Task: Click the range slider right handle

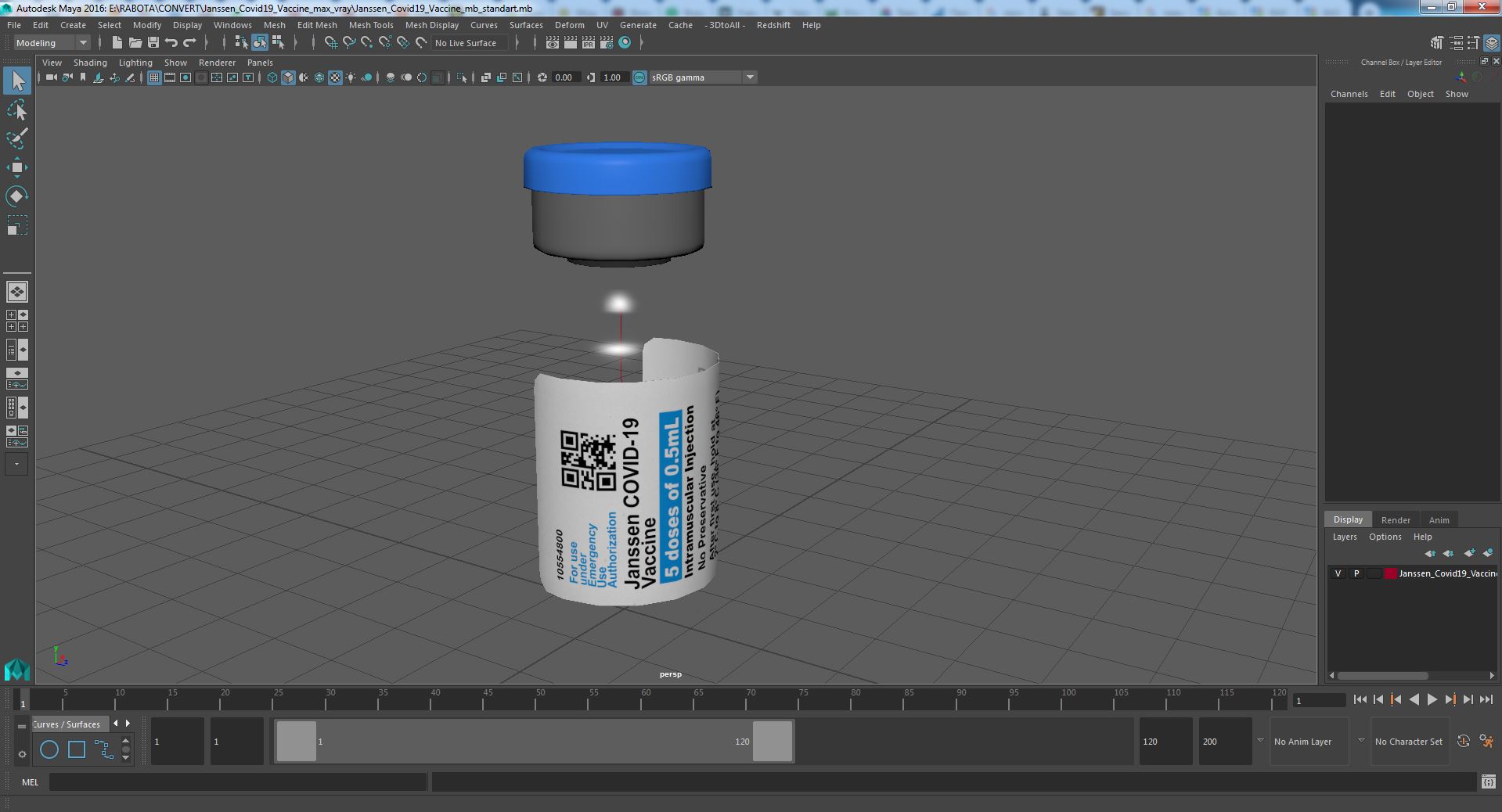Action: tap(773, 741)
